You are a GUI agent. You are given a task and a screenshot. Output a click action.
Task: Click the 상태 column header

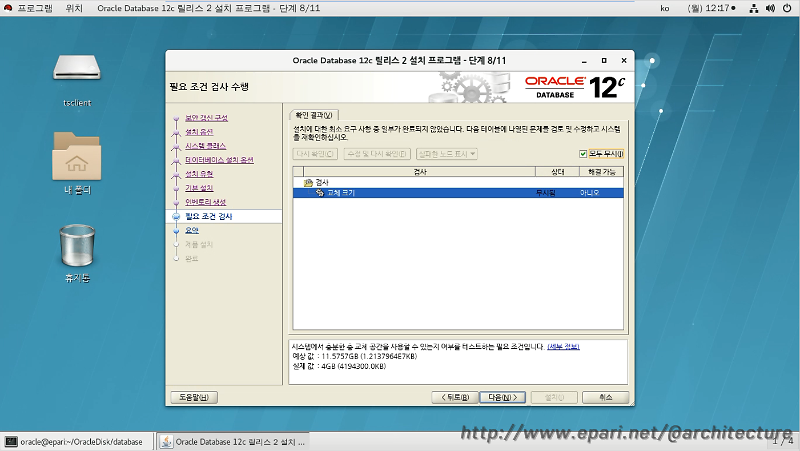click(558, 172)
